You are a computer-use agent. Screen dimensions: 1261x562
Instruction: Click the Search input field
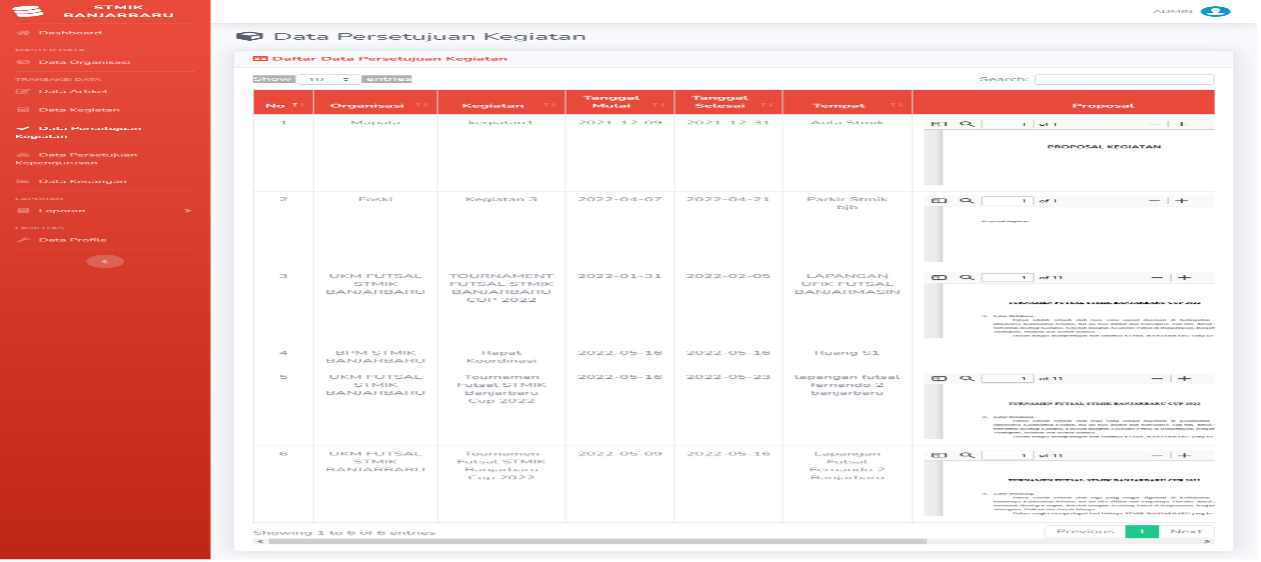[1124, 79]
